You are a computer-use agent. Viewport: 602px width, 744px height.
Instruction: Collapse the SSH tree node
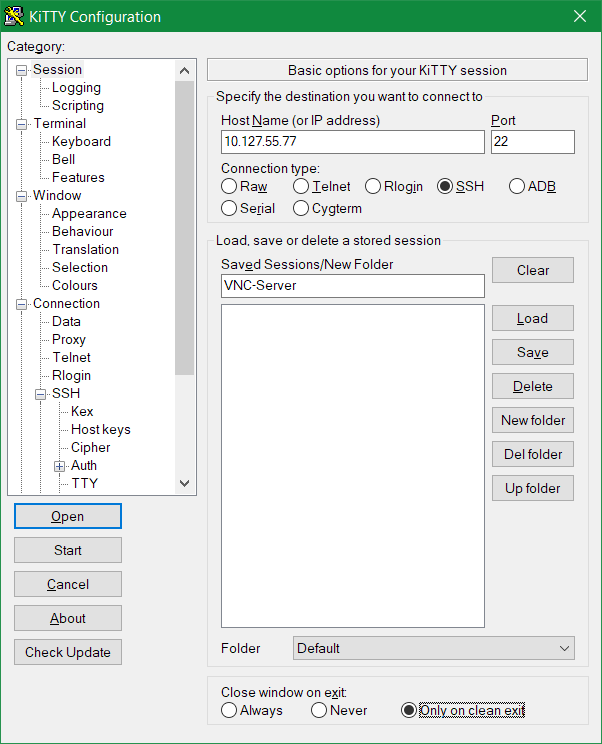click(x=41, y=394)
